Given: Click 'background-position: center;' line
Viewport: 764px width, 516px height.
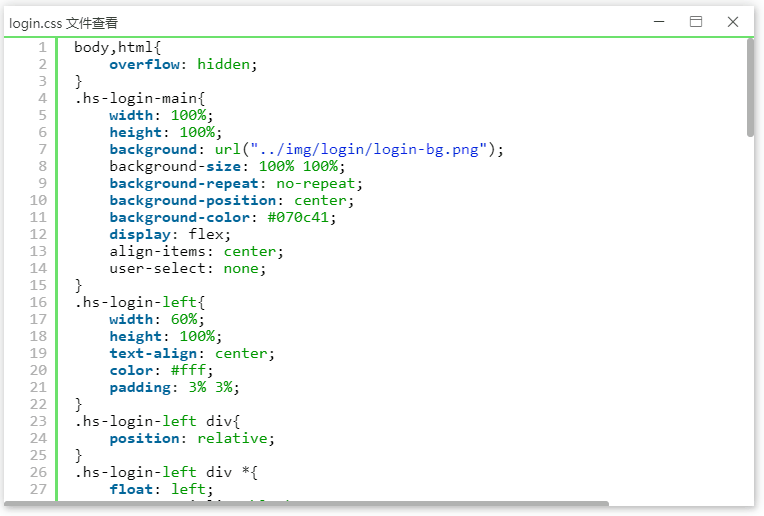Looking at the screenshot, I should tap(232, 200).
